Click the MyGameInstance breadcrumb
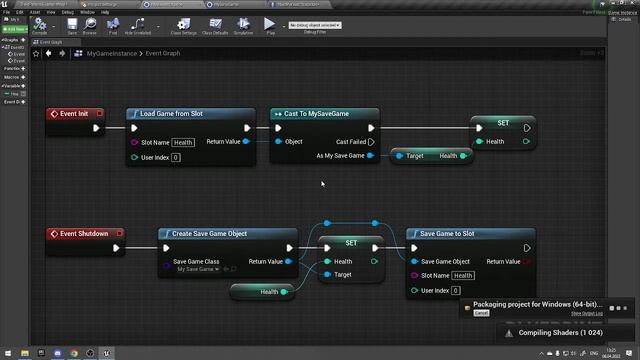 [x=111, y=53]
